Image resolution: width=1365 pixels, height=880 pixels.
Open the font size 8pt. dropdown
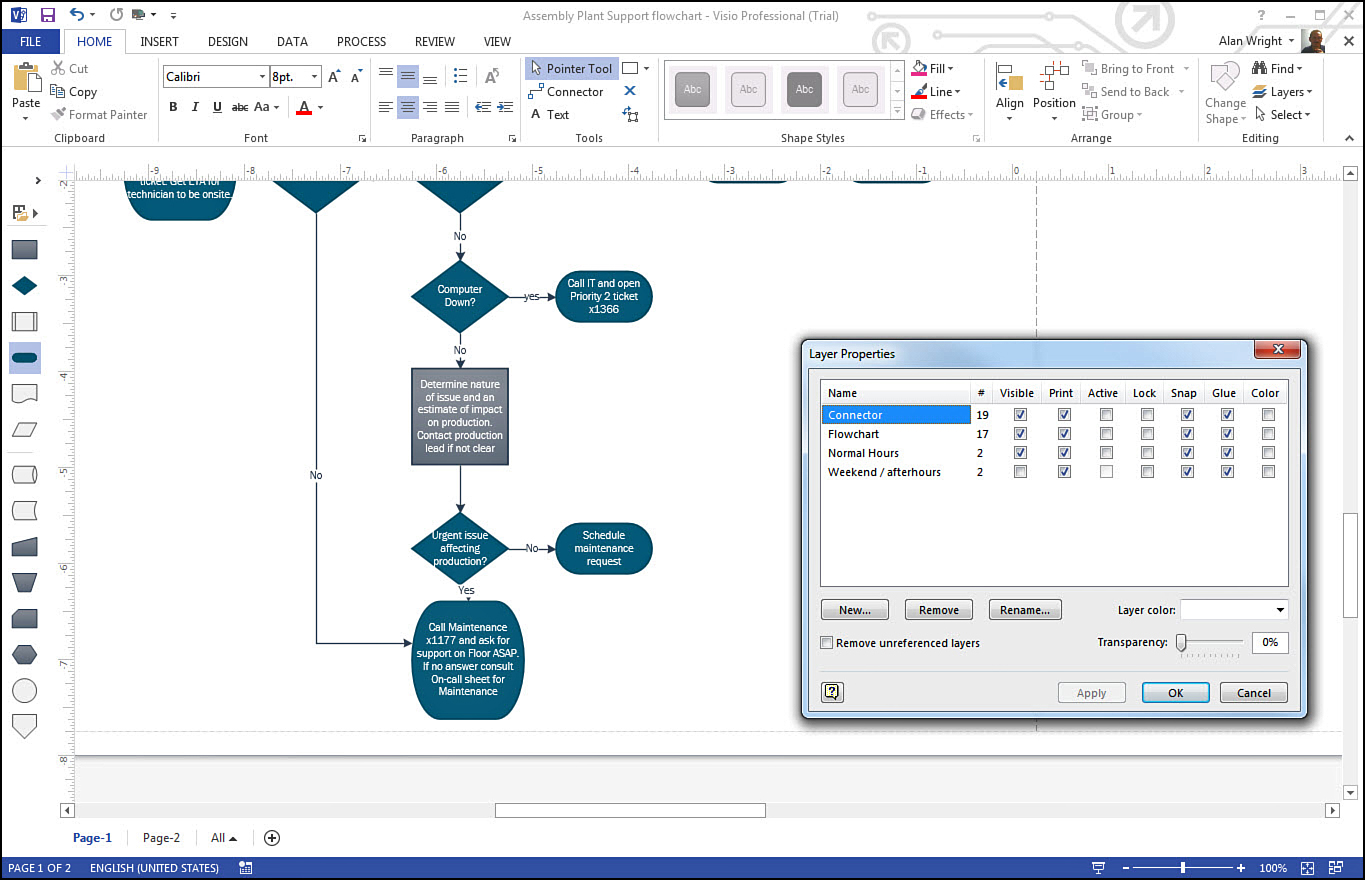315,77
